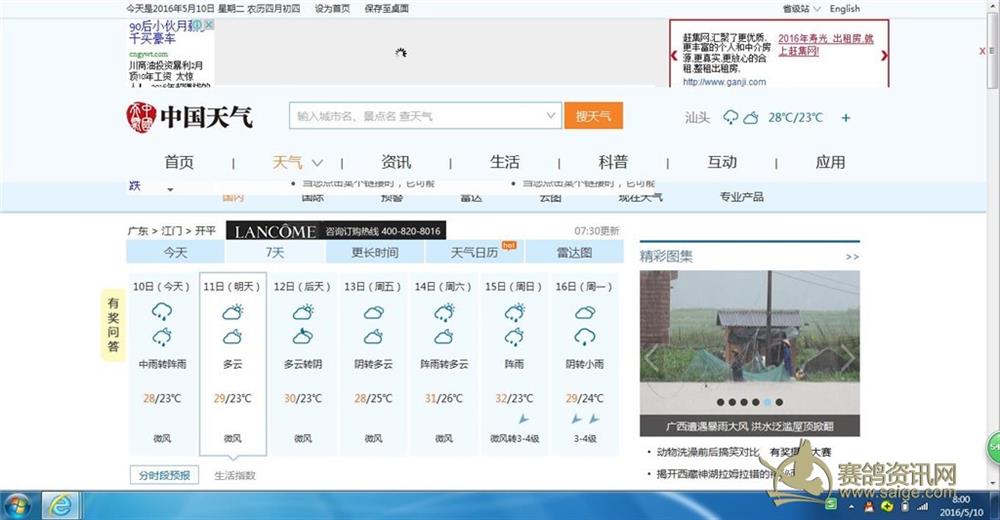Click the 中国天气 logo
The height and width of the screenshot is (520, 1000).
(x=189, y=117)
